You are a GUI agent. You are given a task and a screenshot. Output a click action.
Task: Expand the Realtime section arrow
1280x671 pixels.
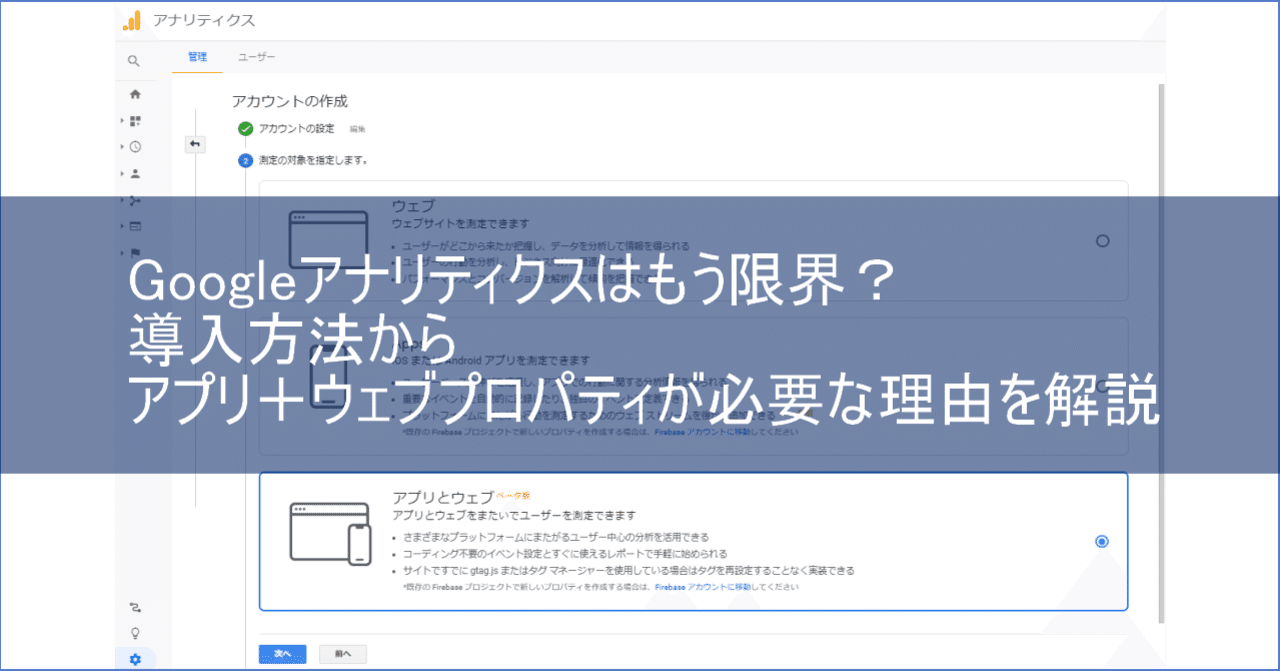(122, 147)
